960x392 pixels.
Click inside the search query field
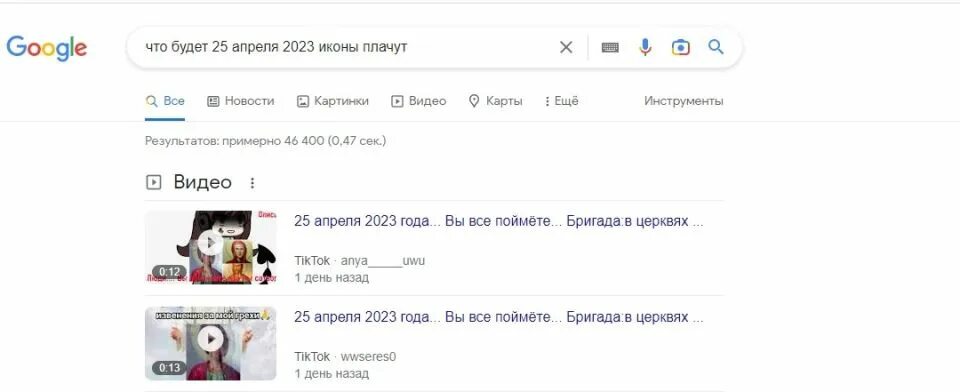click(x=343, y=47)
